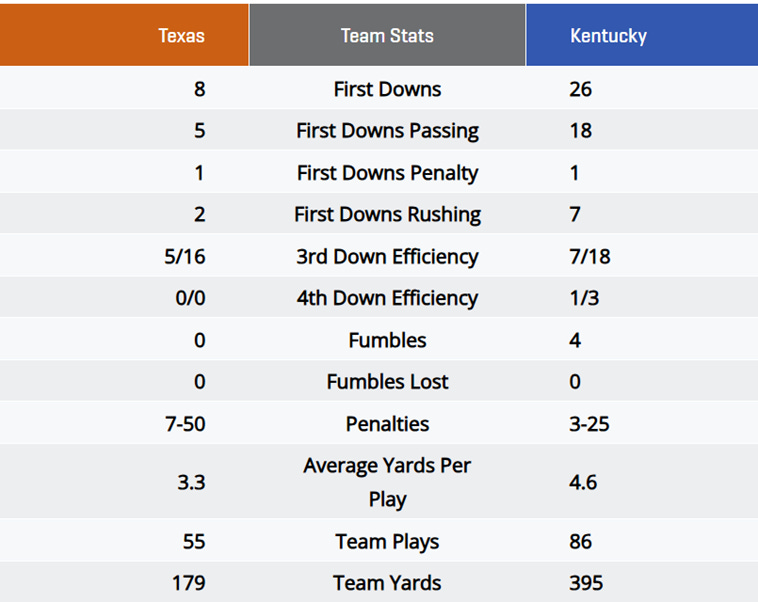Click Texas's 7-50 penalties value
Image resolution: width=758 pixels, height=602 pixels.
click(185, 424)
